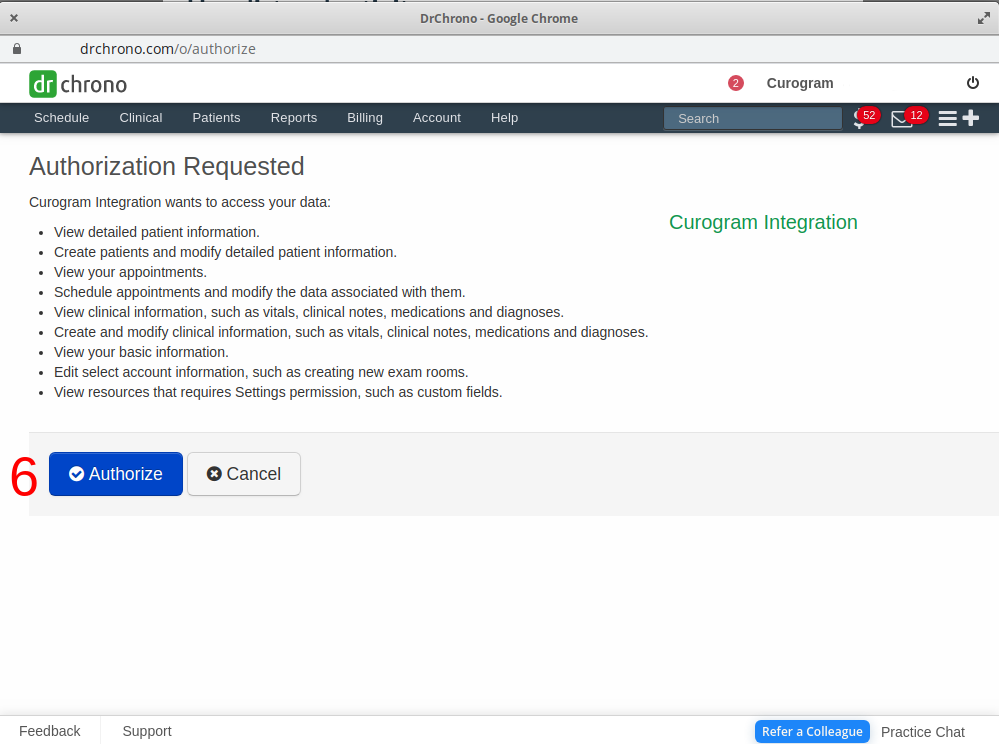Click the drchrono logo

[x=78, y=84]
